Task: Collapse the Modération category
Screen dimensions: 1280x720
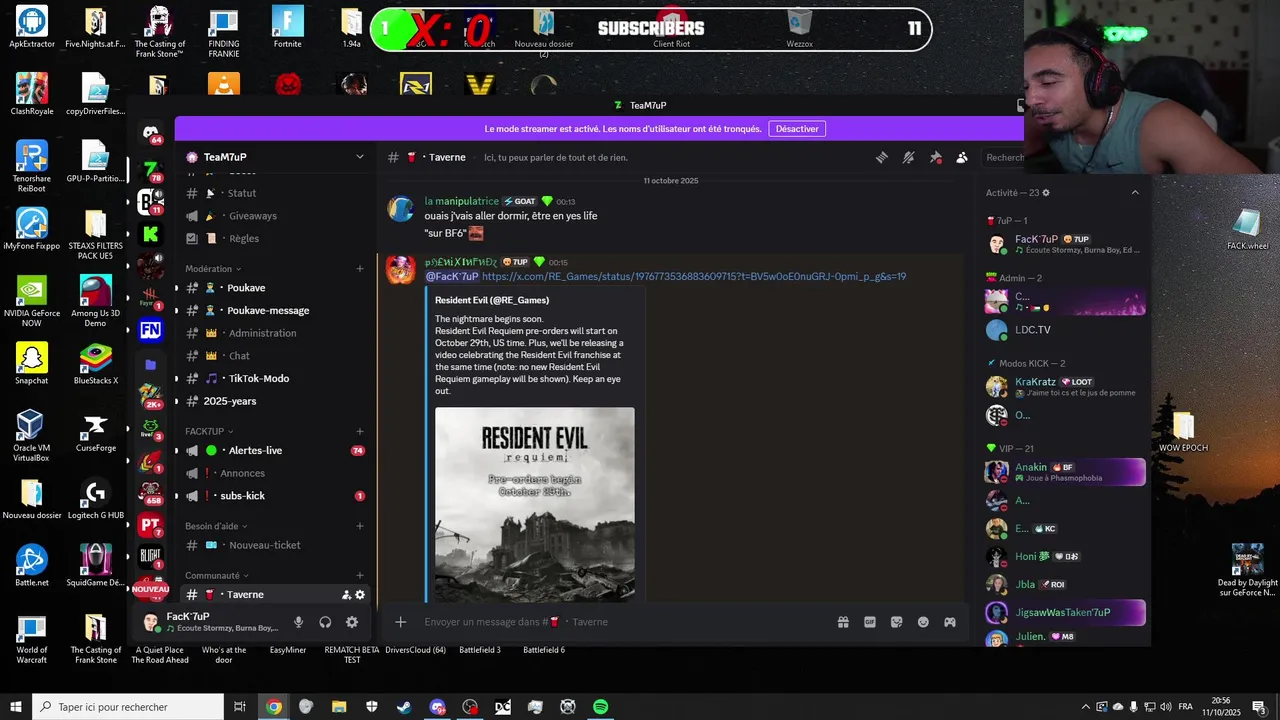Action: 213,269
